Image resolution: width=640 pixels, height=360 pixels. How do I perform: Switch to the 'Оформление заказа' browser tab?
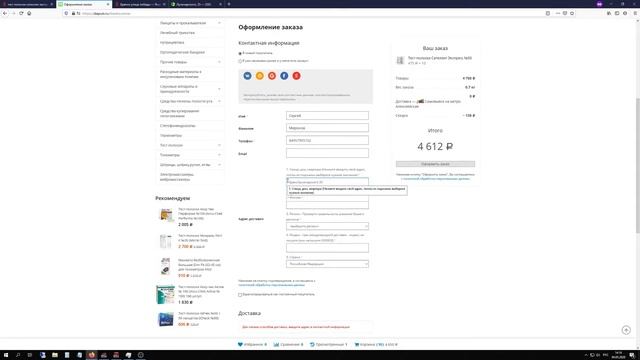click(x=84, y=4)
